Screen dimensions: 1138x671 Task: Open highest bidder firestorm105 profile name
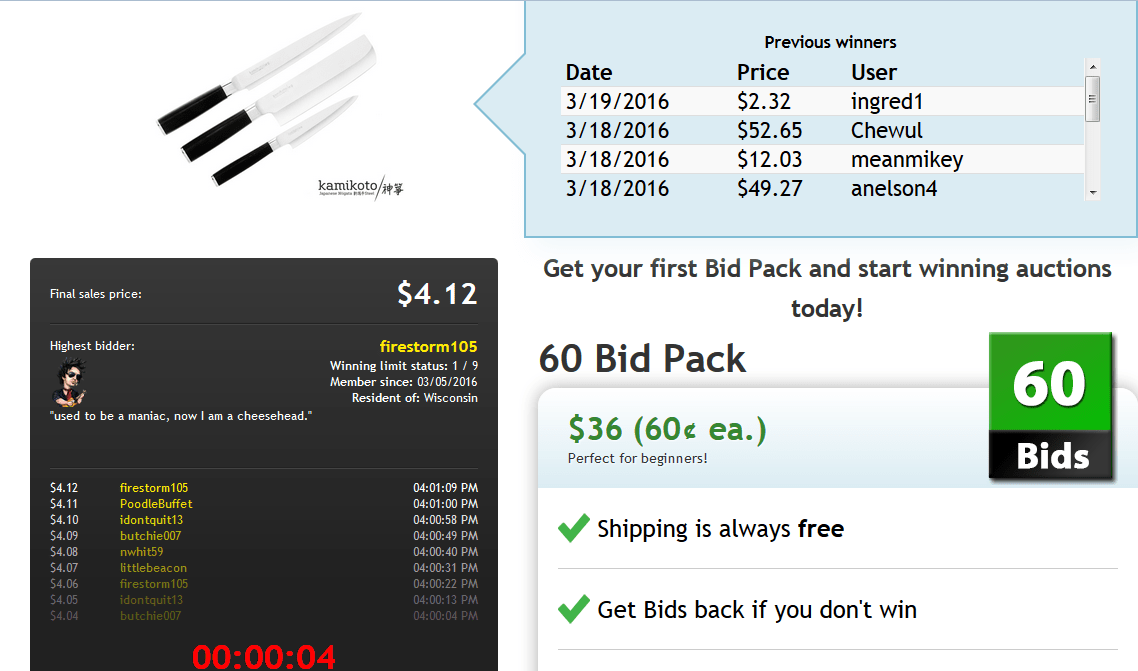pos(428,347)
